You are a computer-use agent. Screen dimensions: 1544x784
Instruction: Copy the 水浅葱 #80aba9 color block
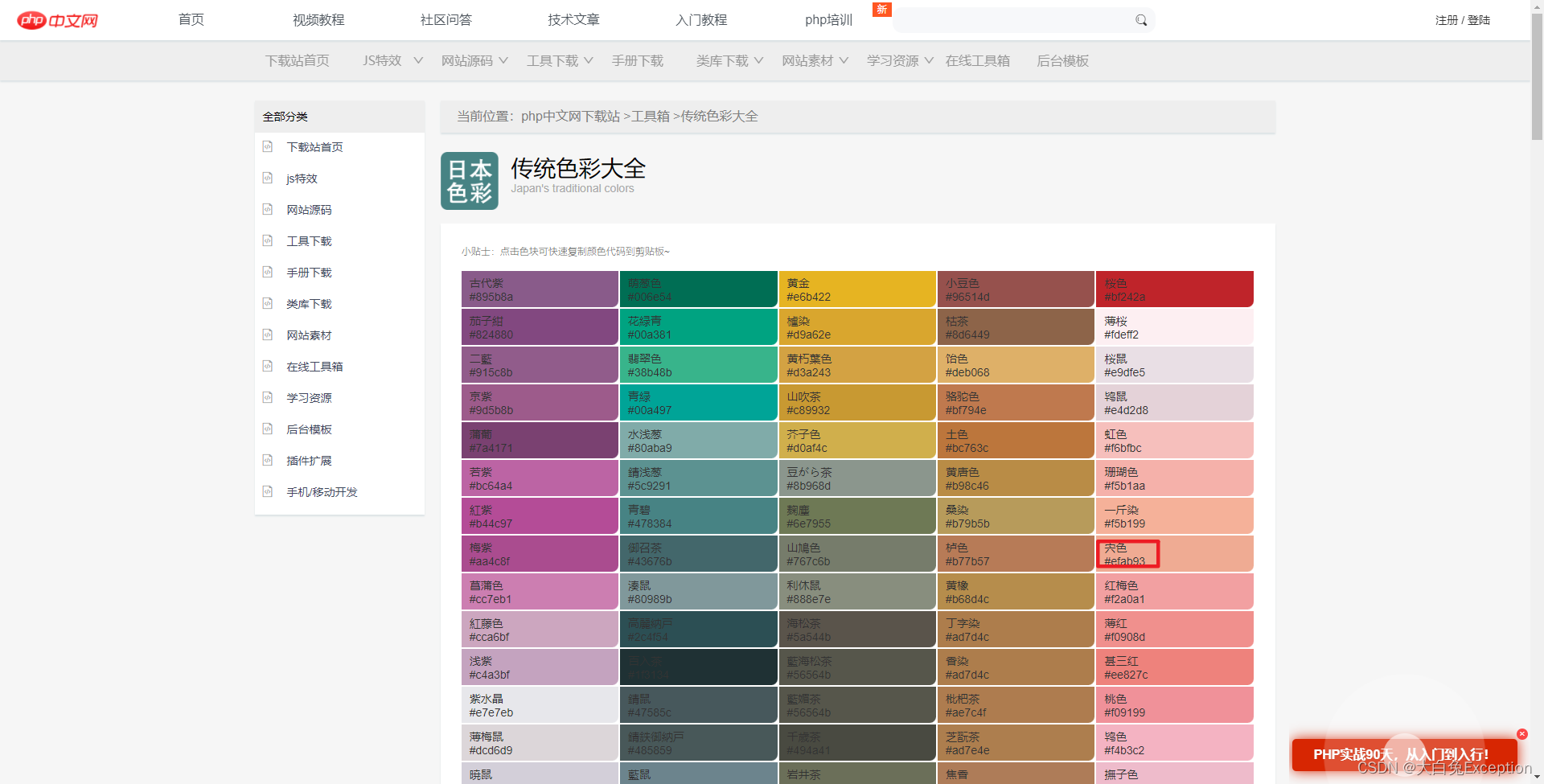click(698, 441)
